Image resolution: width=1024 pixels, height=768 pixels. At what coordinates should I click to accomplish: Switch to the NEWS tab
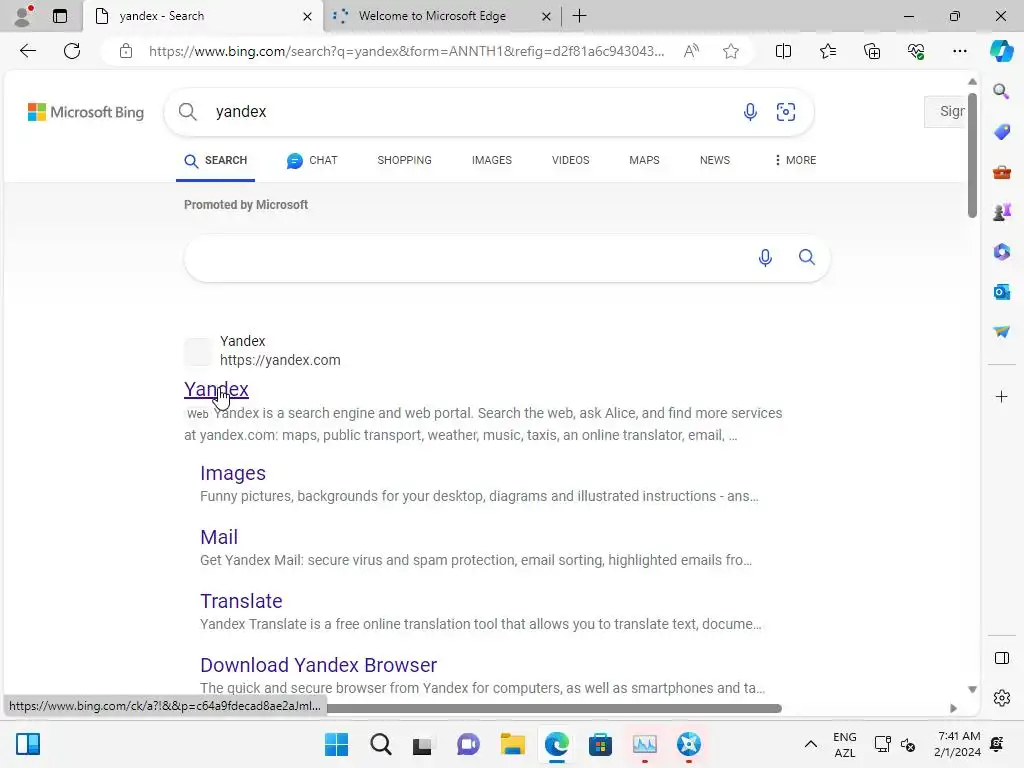714,161
